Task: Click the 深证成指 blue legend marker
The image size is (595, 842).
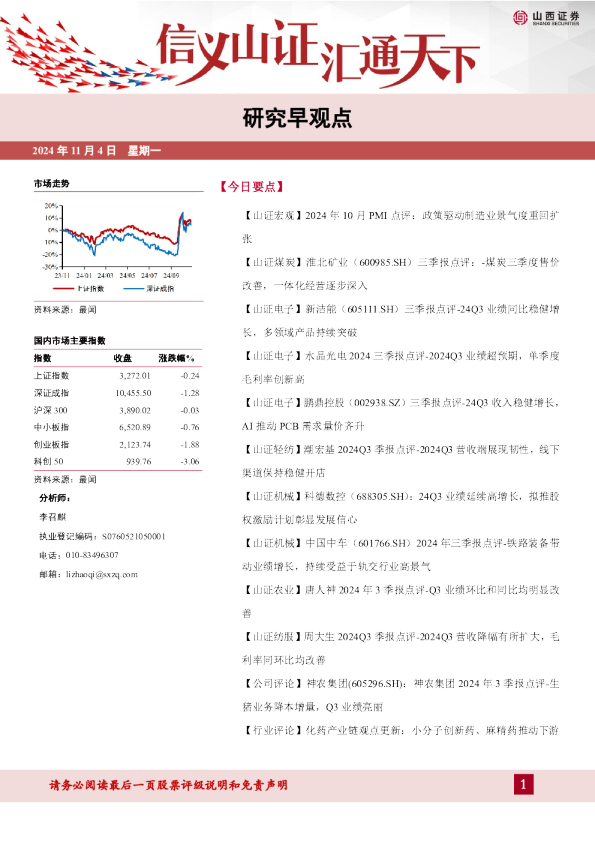Action: click(133, 289)
